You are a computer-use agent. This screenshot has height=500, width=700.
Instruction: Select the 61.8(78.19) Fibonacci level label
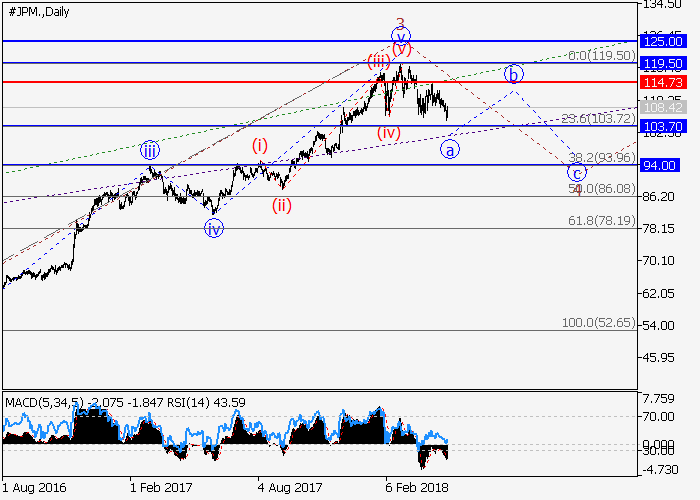600,220
